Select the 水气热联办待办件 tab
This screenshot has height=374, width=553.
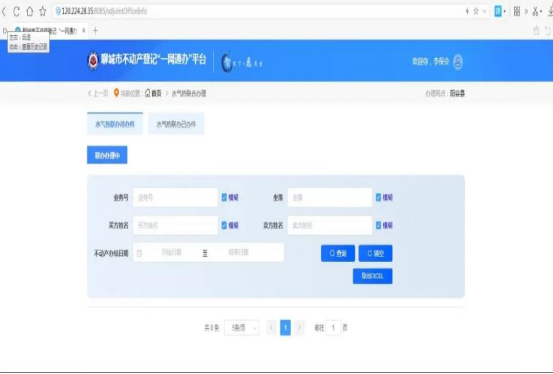(115, 124)
